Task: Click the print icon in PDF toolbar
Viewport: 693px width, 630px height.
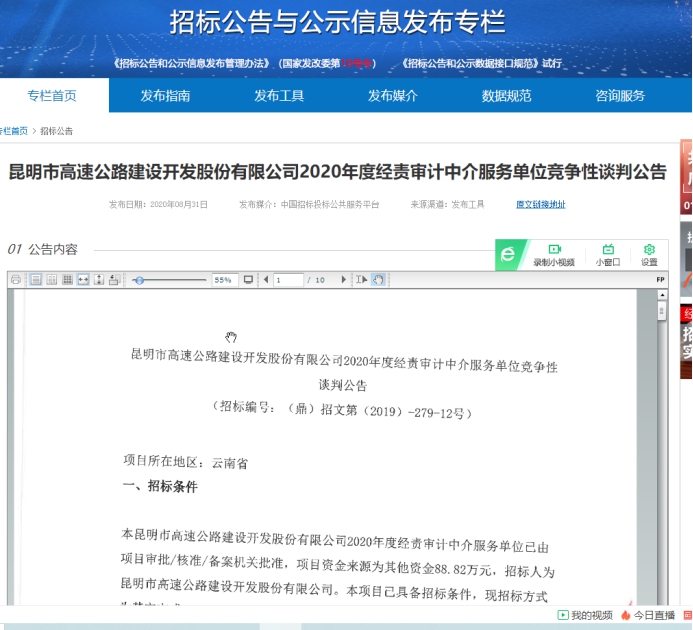Action: 16,280
